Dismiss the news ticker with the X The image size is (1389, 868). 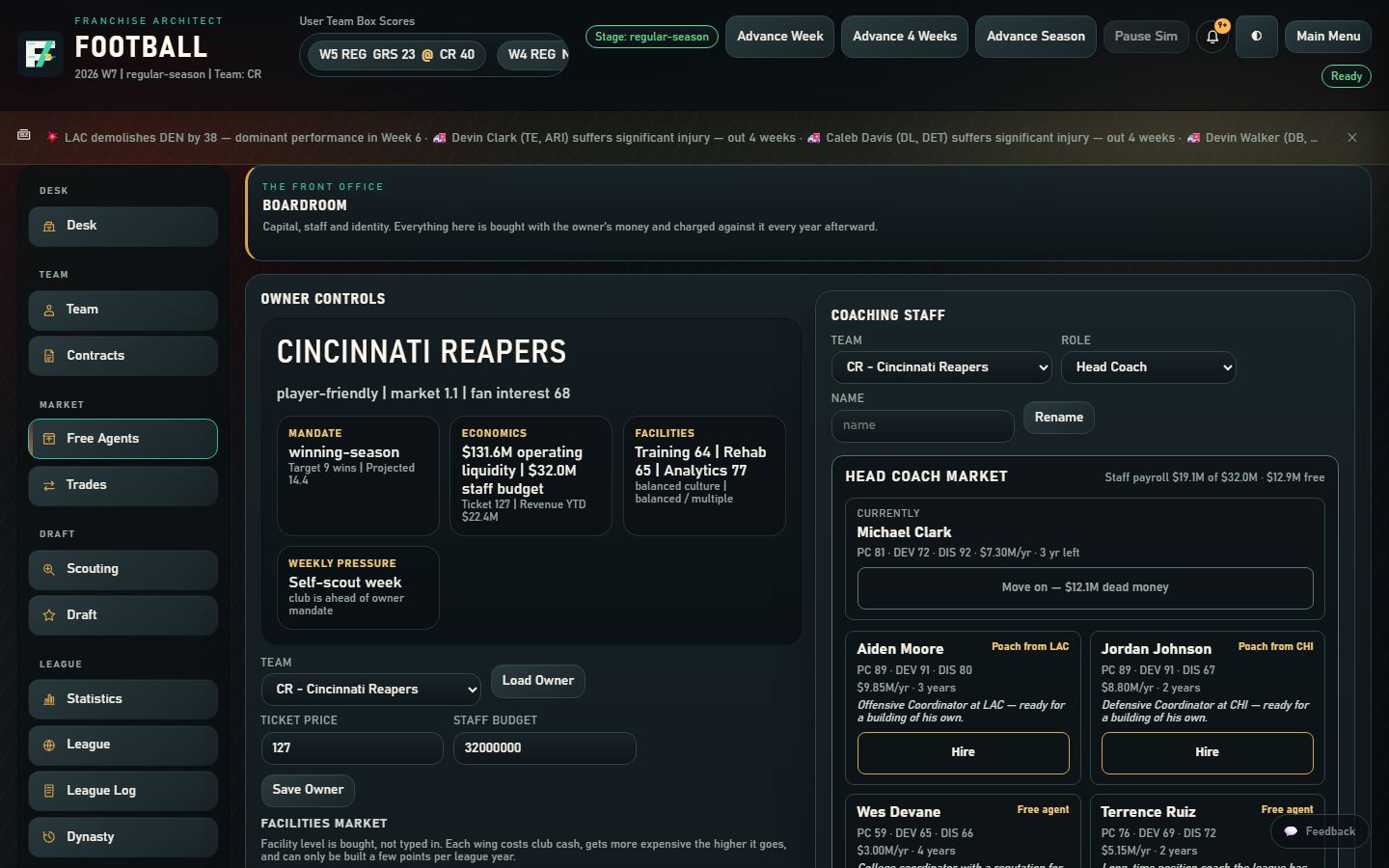point(1352,138)
